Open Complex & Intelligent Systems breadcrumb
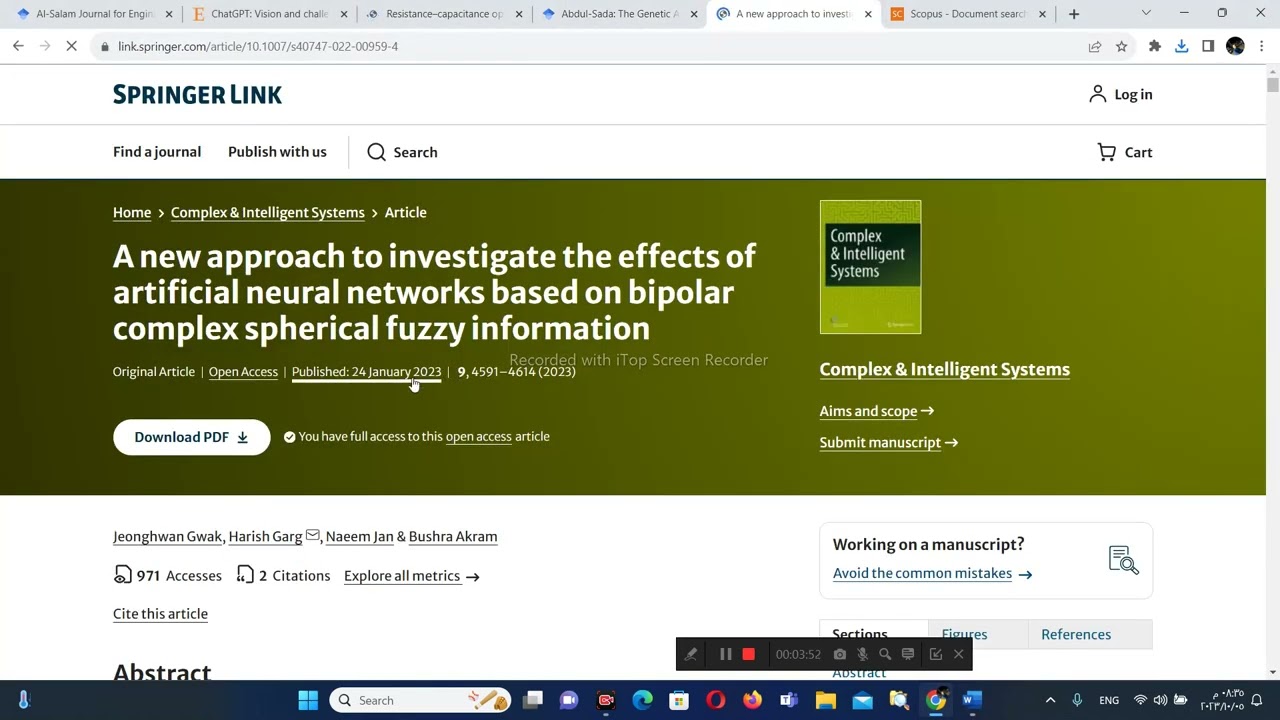This screenshot has width=1280, height=720. tap(268, 212)
